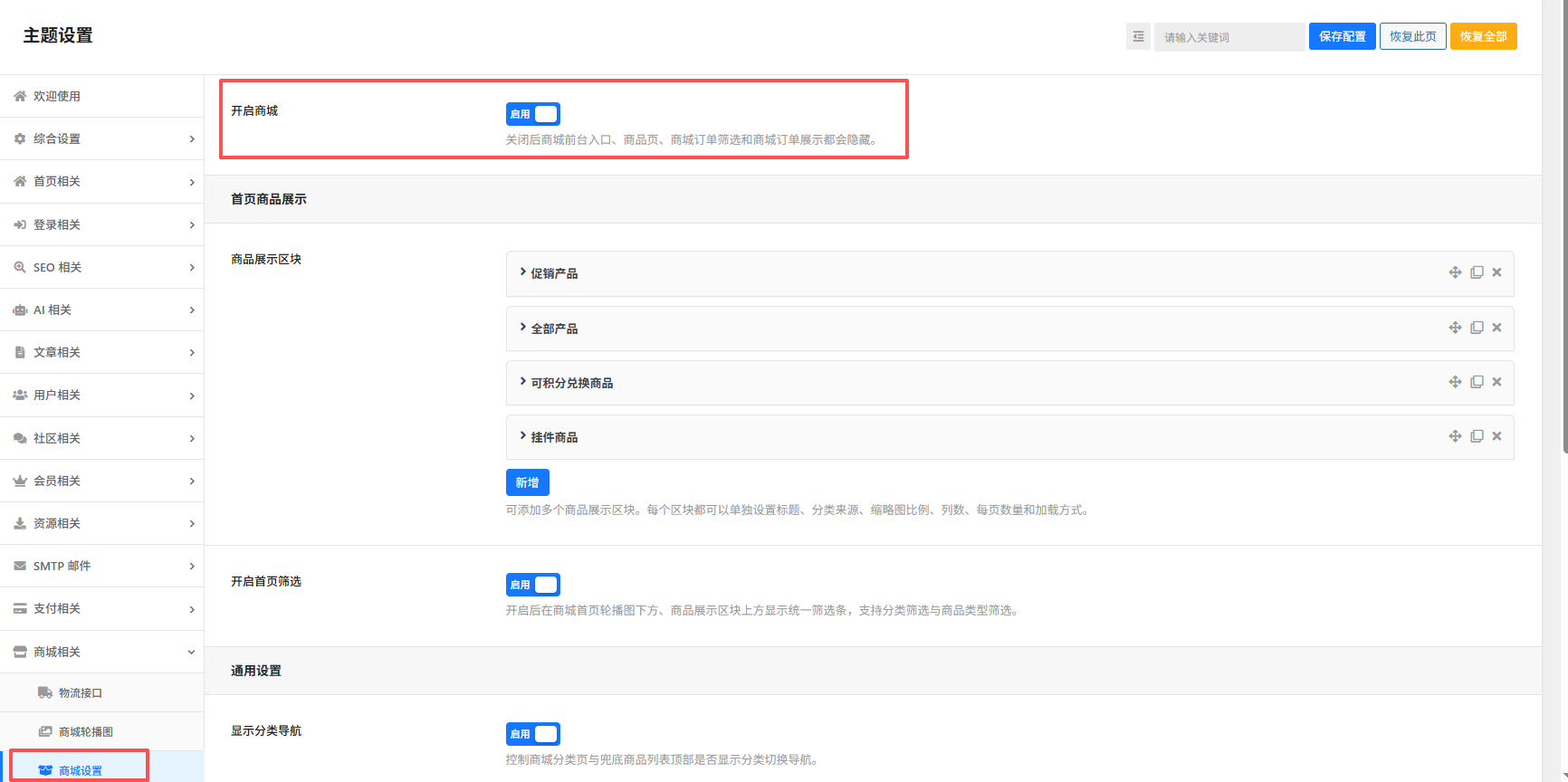Open 商城轮播图 submenu item
This screenshot has height=782, width=1568.
click(x=85, y=732)
